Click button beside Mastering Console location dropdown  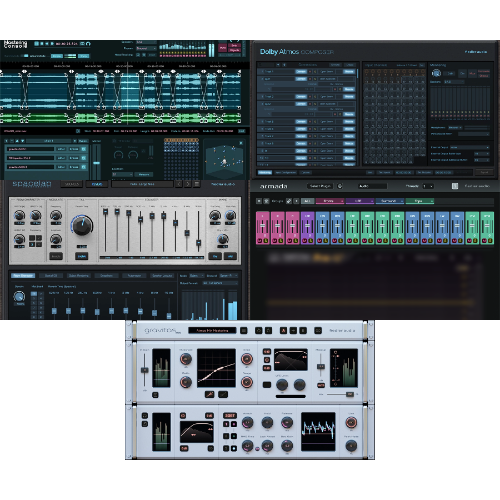pyautogui.click(x=144, y=174)
